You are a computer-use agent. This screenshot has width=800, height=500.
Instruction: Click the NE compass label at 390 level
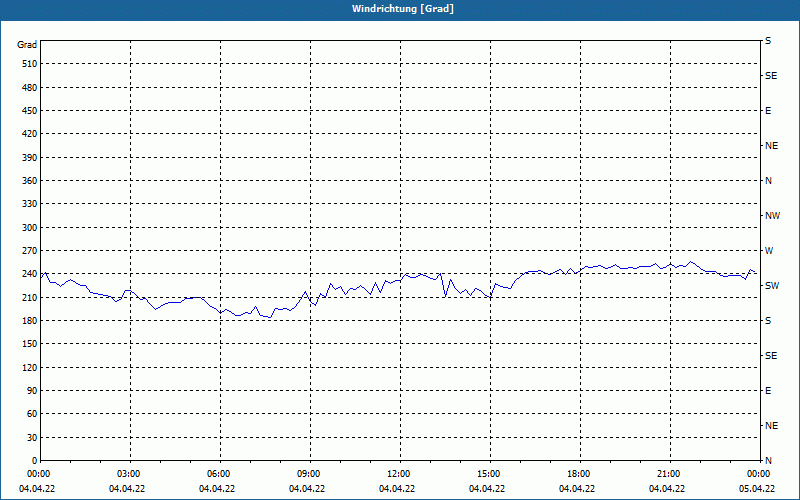[771, 146]
